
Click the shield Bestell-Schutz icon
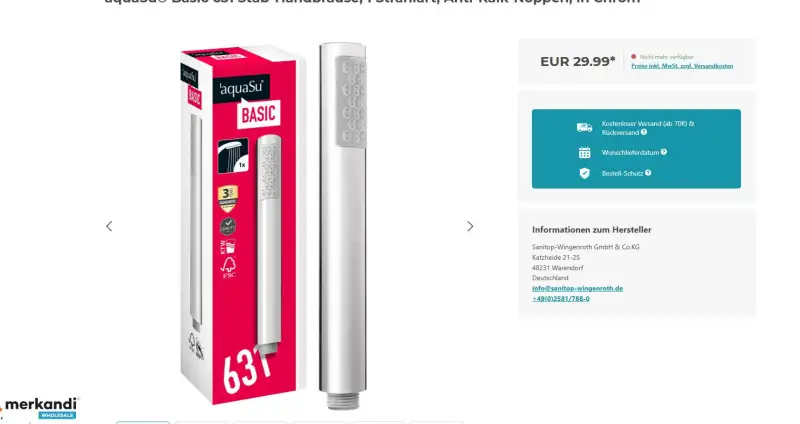(x=585, y=173)
